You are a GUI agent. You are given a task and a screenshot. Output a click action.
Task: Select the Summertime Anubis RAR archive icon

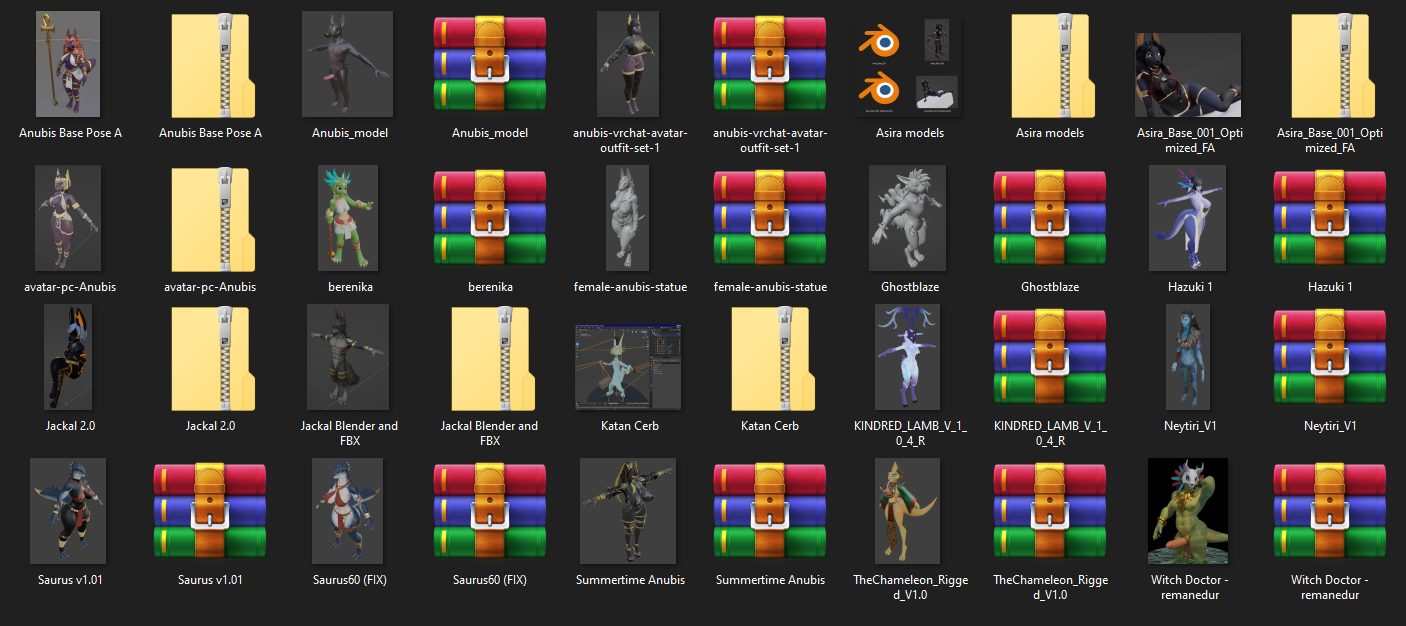[x=770, y=512]
